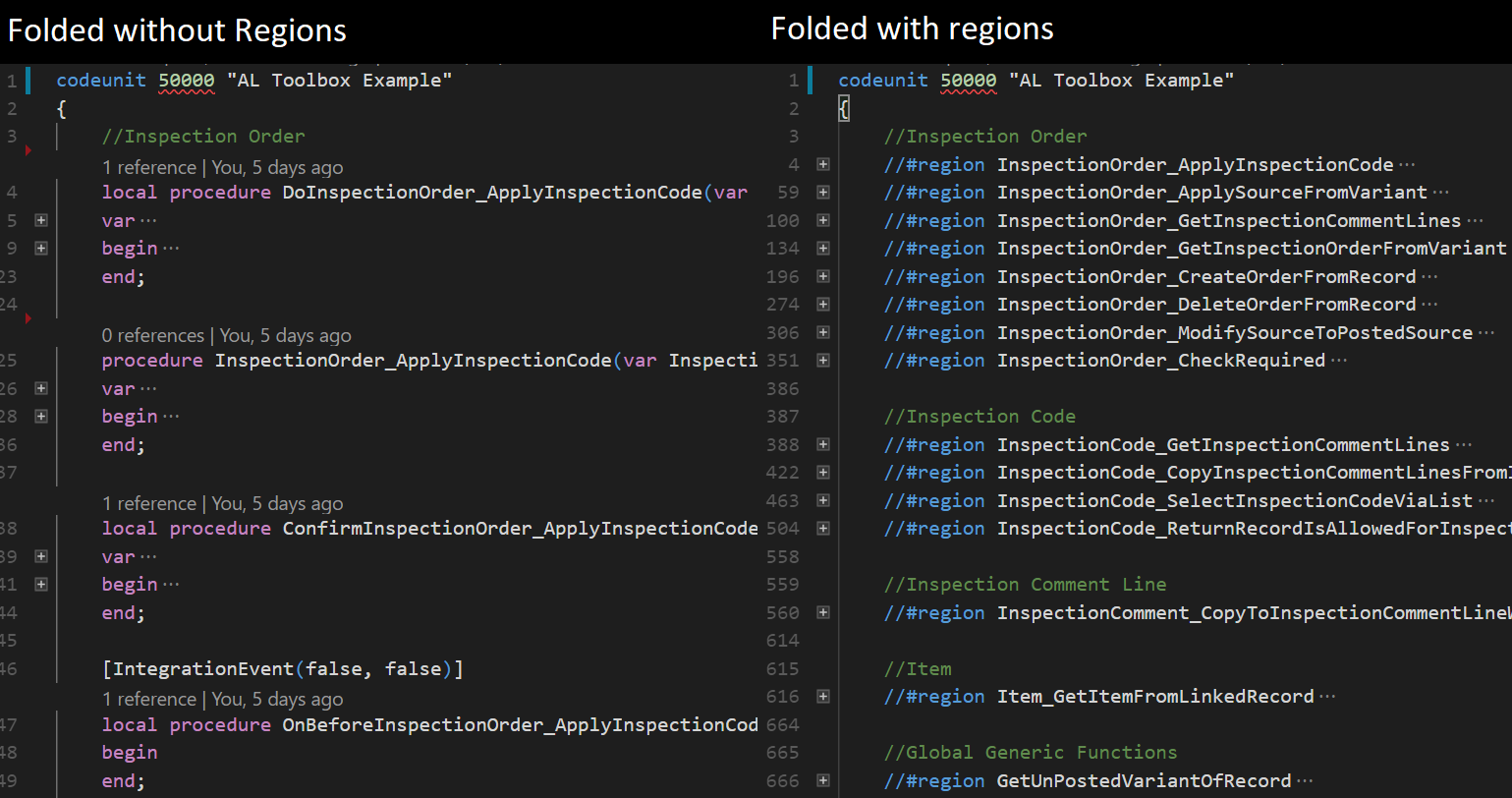
Task: Click ellipsis after InspectionOrder_CheckRequired region
Action: tap(1338, 361)
